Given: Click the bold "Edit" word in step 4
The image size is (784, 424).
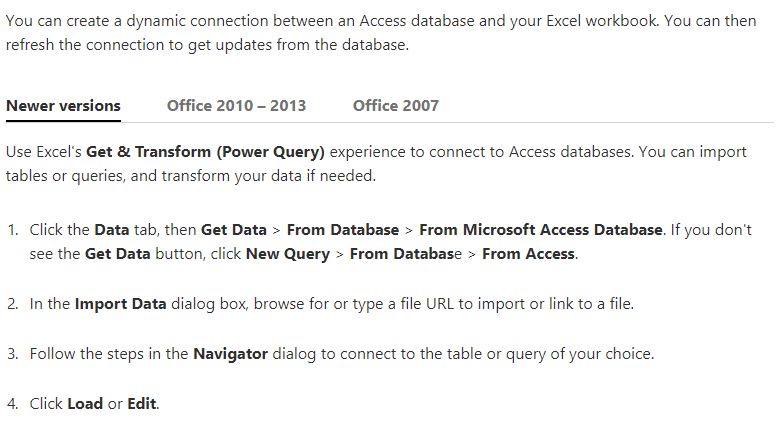Looking at the screenshot, I should pos(142,403).
